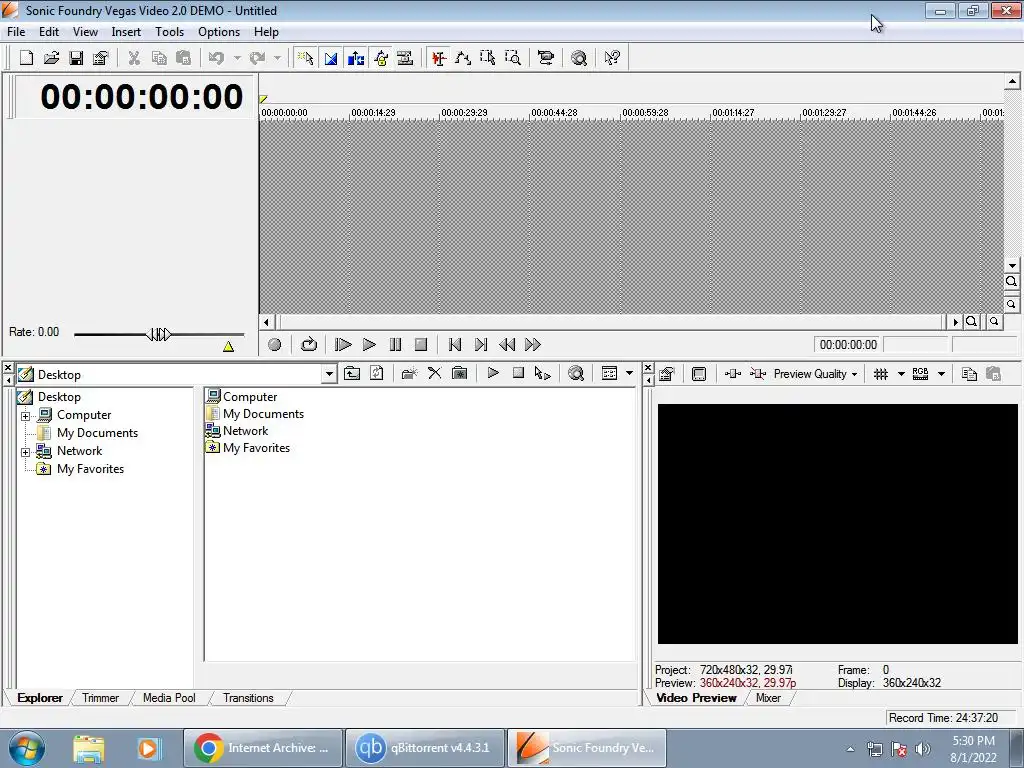Click the globe icon in the main toolbar

(x=579, y=58)
